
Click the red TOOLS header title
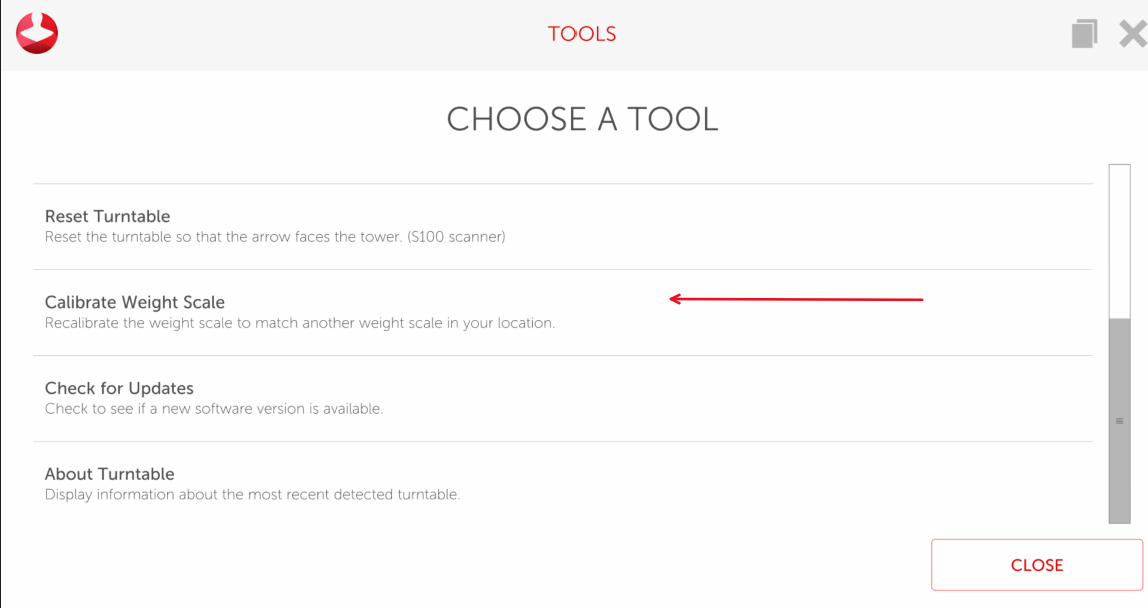[582, 34]
